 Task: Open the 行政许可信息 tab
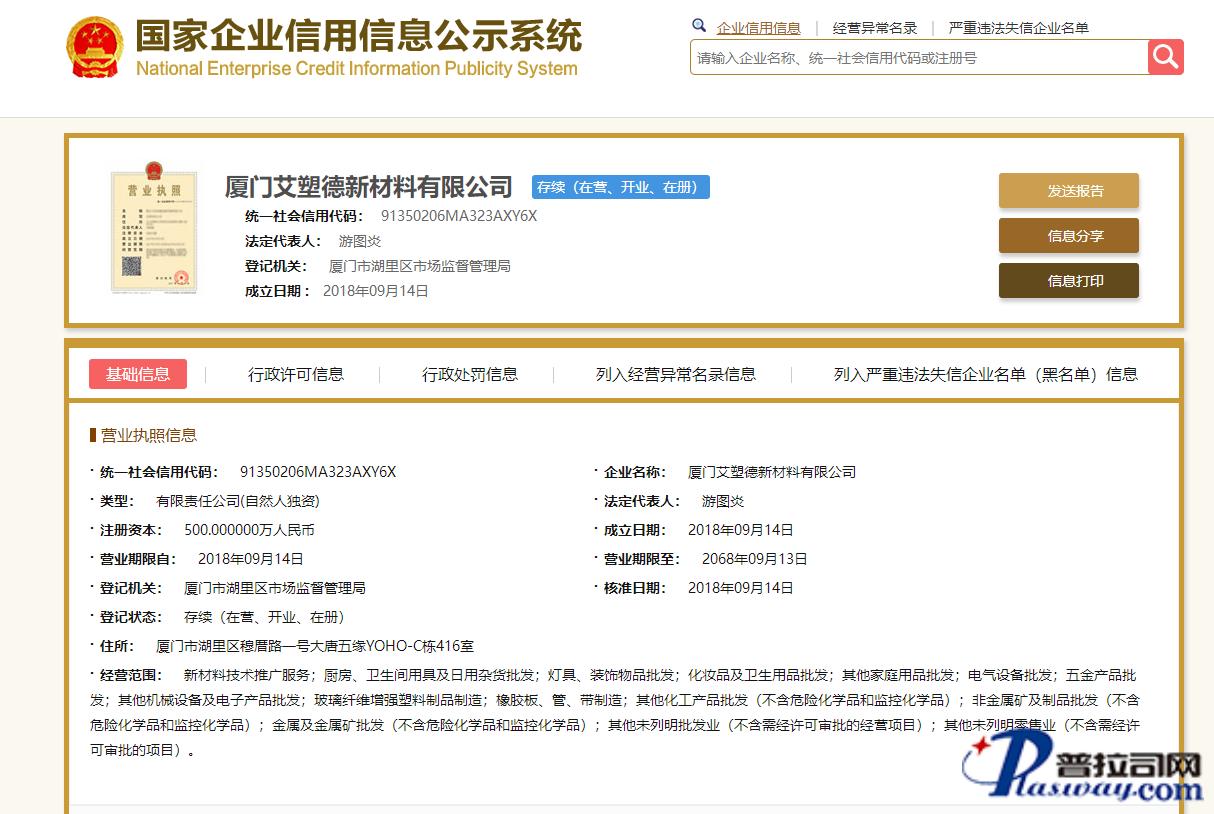pos(296,374)
